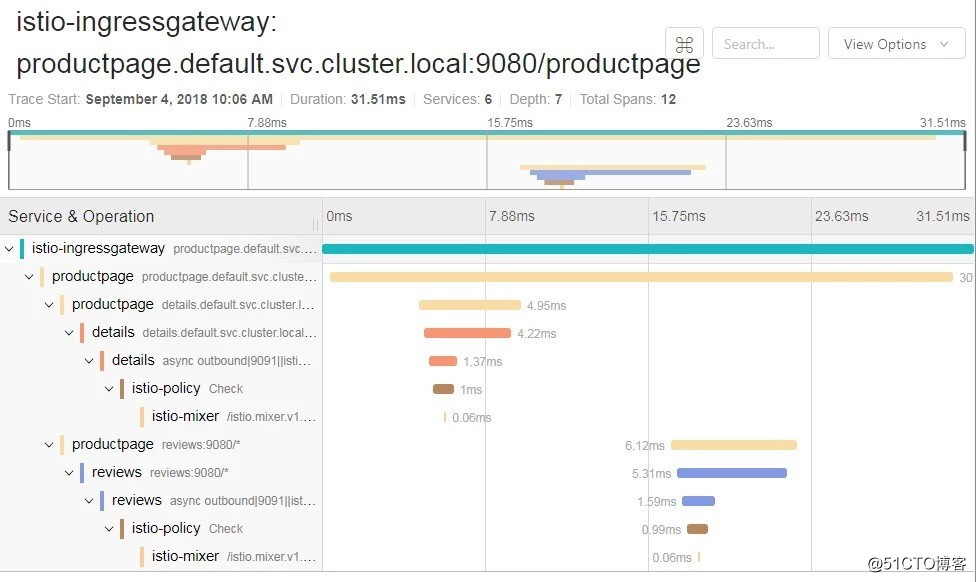Click the 6.12ms productpage span bar

[x=734, y=445]
